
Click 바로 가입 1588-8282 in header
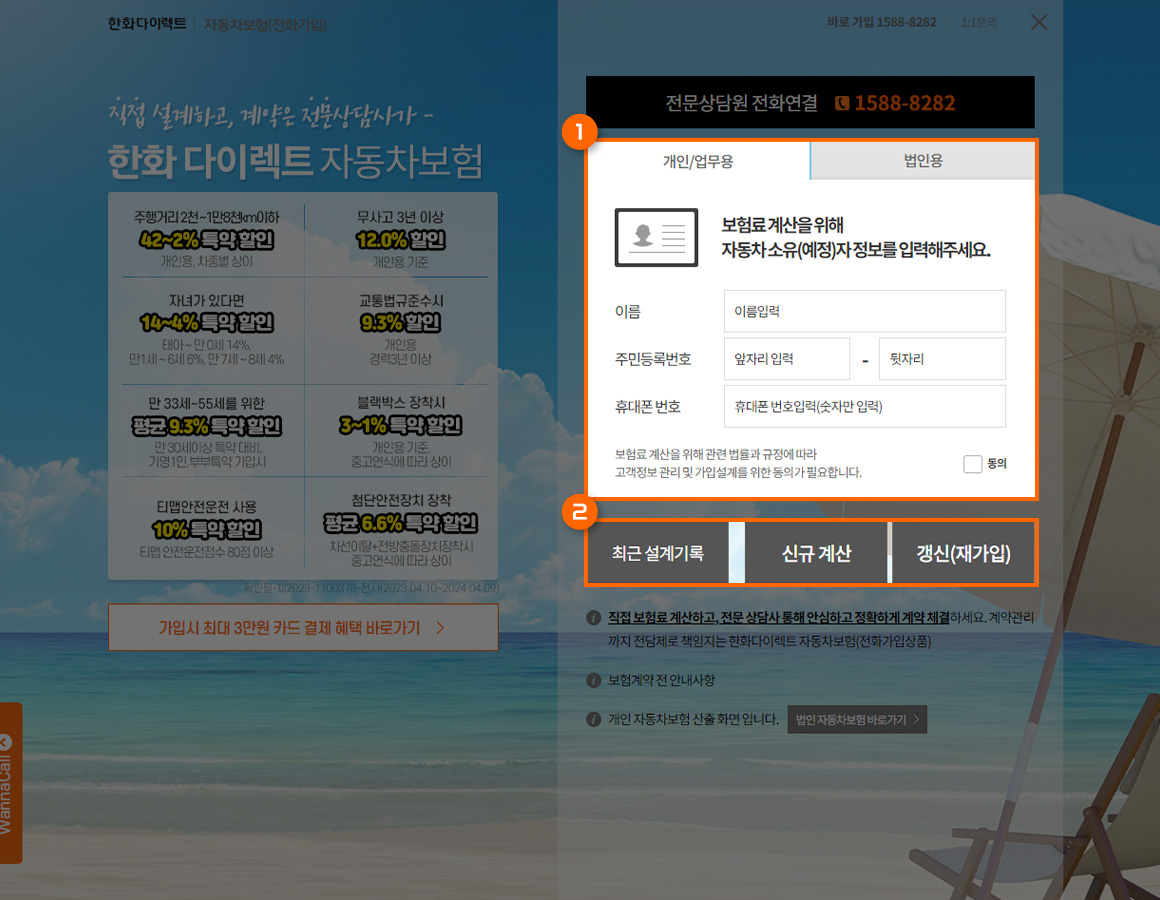click(x=882, y=22)
